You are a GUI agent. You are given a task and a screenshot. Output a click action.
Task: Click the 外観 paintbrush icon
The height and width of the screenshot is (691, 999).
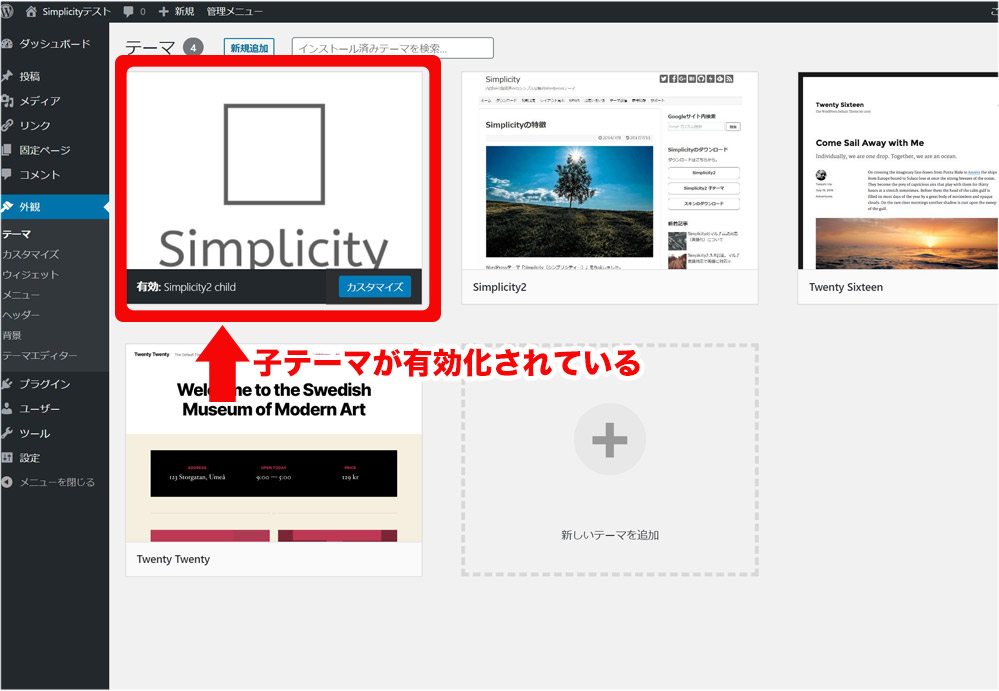7,207
